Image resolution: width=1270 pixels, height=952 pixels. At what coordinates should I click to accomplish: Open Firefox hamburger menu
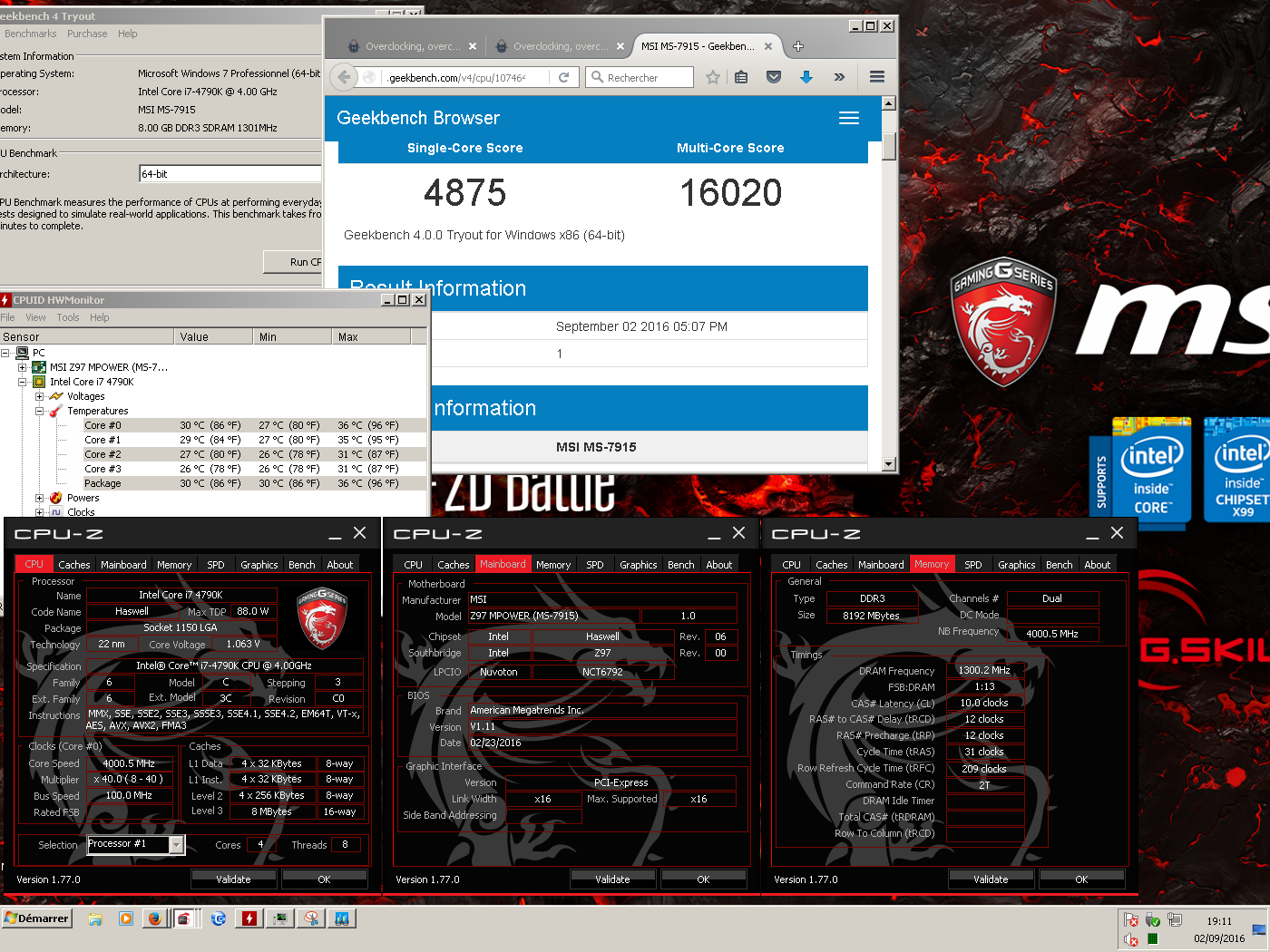coord(877,77)
